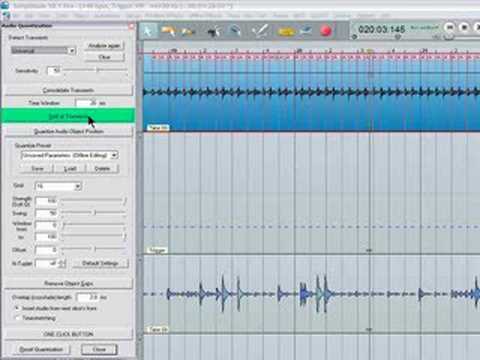Click the Strength slider handle

pyautogui.click(x=125, y=201)
